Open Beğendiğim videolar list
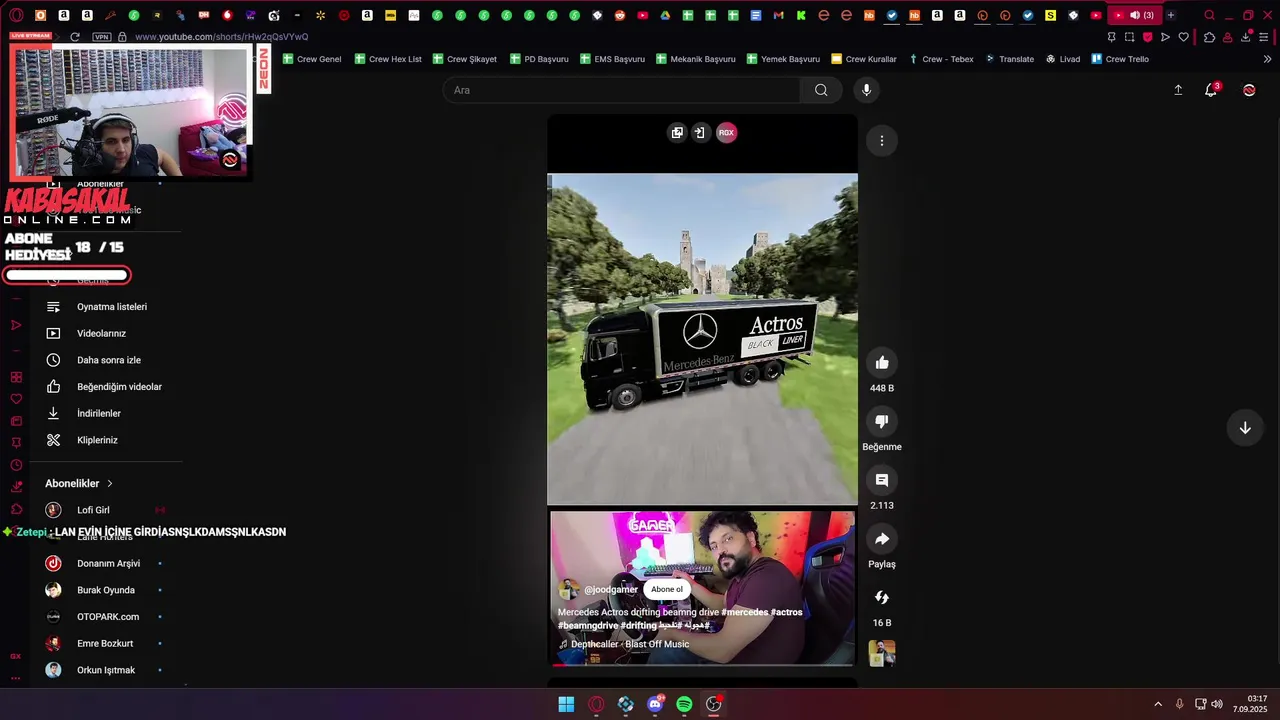The height and width of the screenshot is (720, 1280). point(105,387)
